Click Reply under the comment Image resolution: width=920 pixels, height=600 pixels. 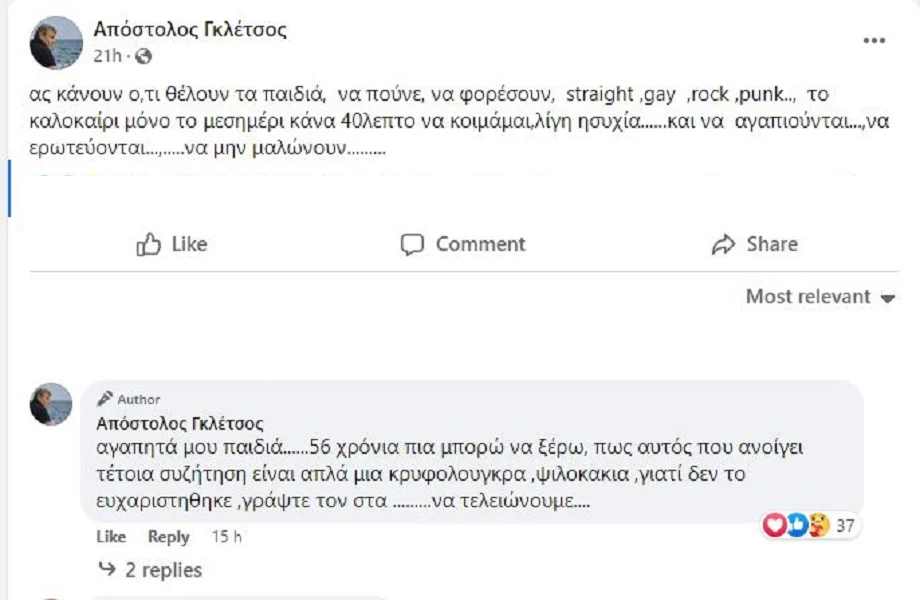(x=168, y=537)
